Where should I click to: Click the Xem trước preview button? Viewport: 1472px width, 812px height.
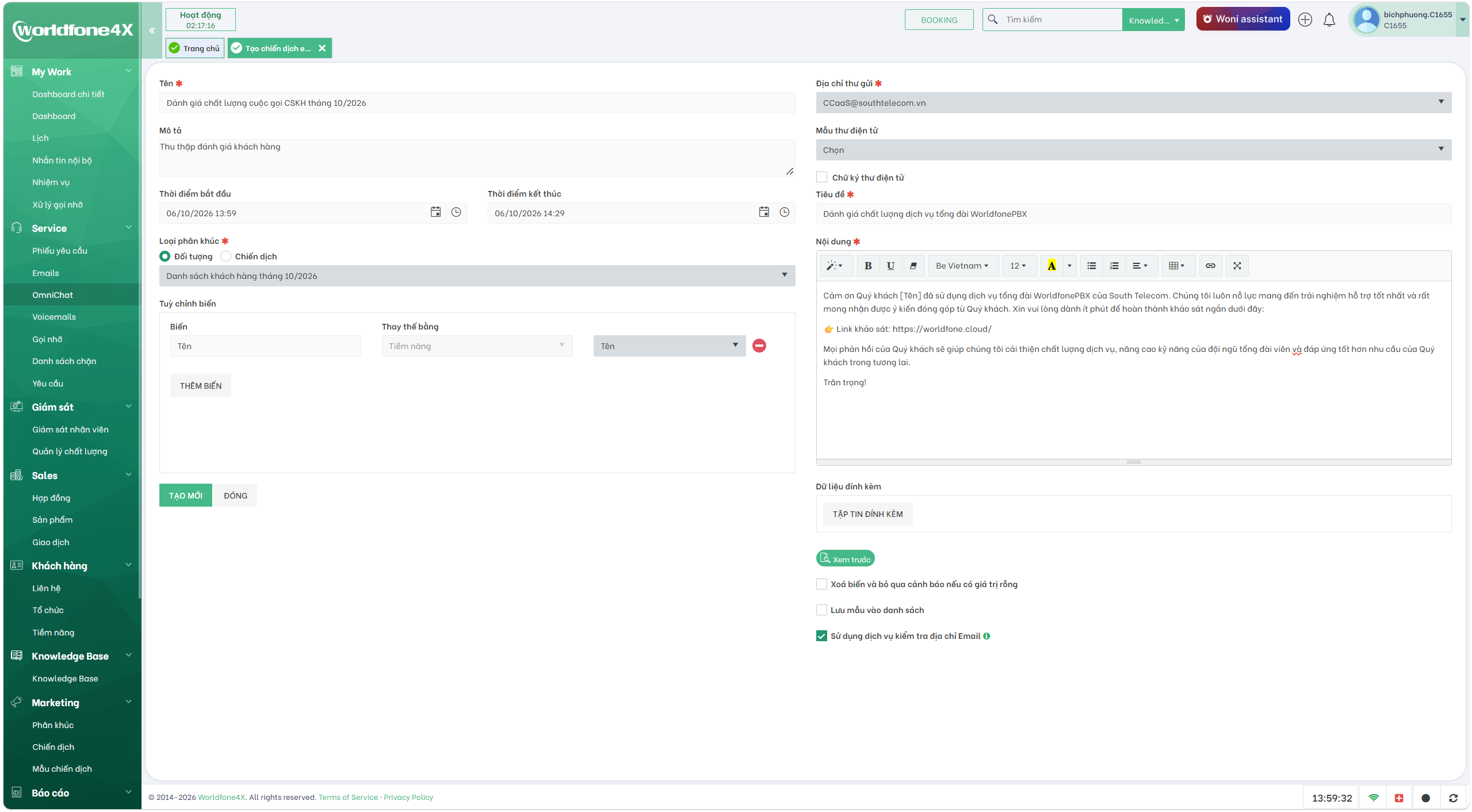tap(846, 558)
